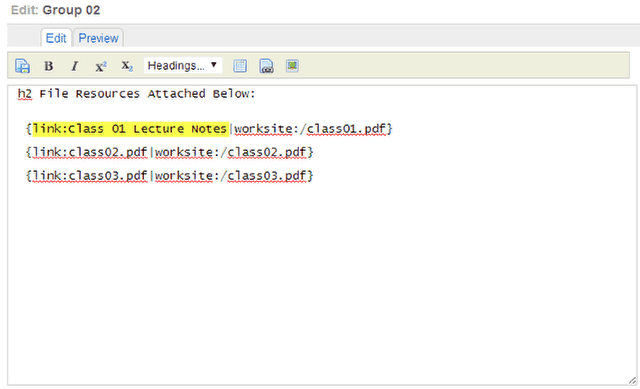Apply superscript formatting
This screenshot has height=389, width=640.
[101, 66]
